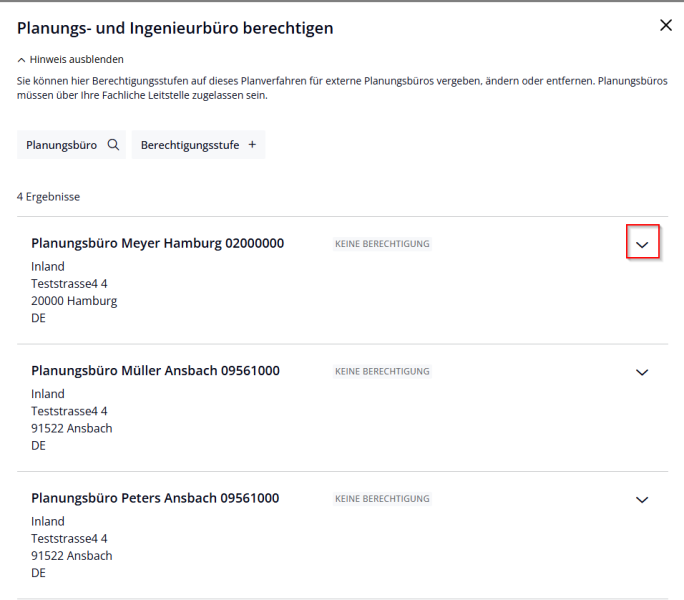Expand the Planungsbüro Meyer Hamburg entry
The height and width of the screenshot is (600, 684).
pos(642,244)
